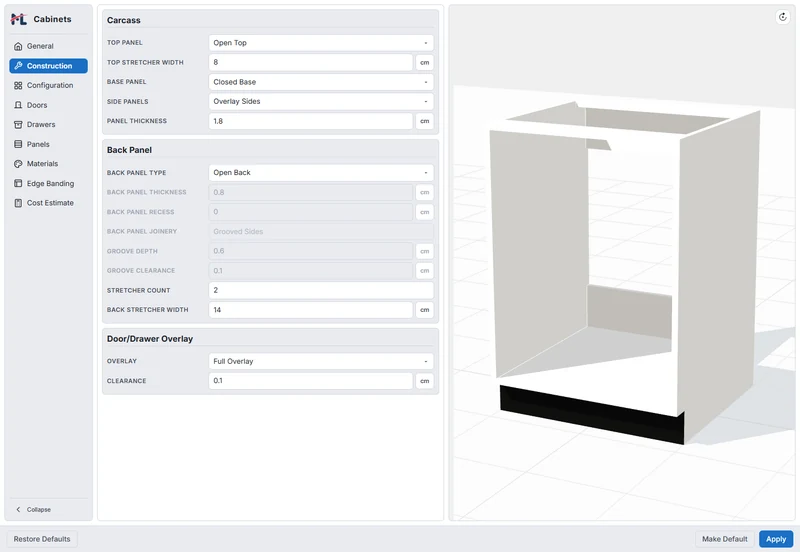Go to the Drawers section
This screenshot has width=800, height=552.
tap(48, 124)
